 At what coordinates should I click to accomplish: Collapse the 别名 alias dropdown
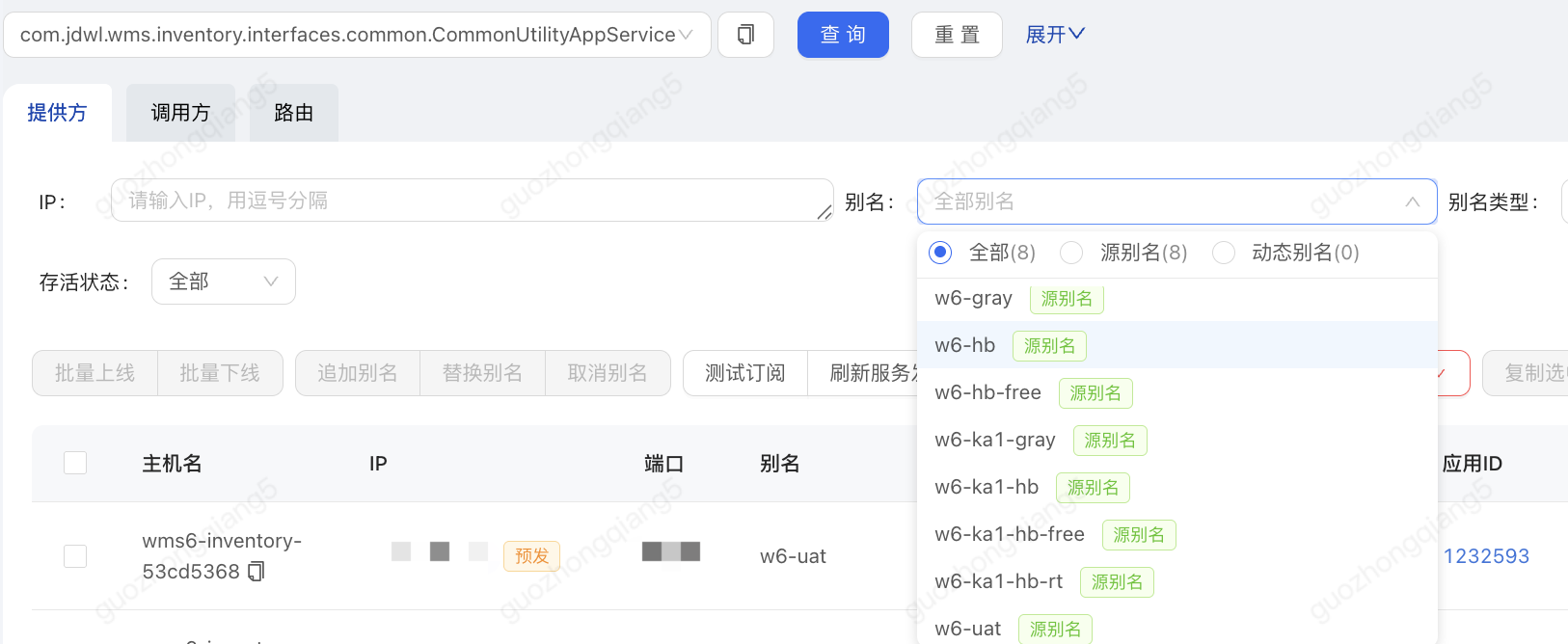(1412, 201)
